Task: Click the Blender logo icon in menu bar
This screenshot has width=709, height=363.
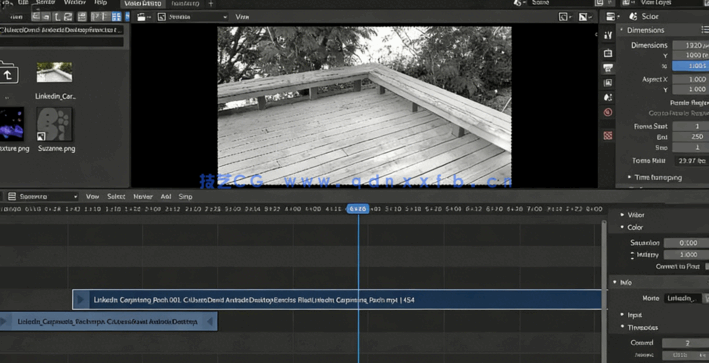Action: coord(6,3)
